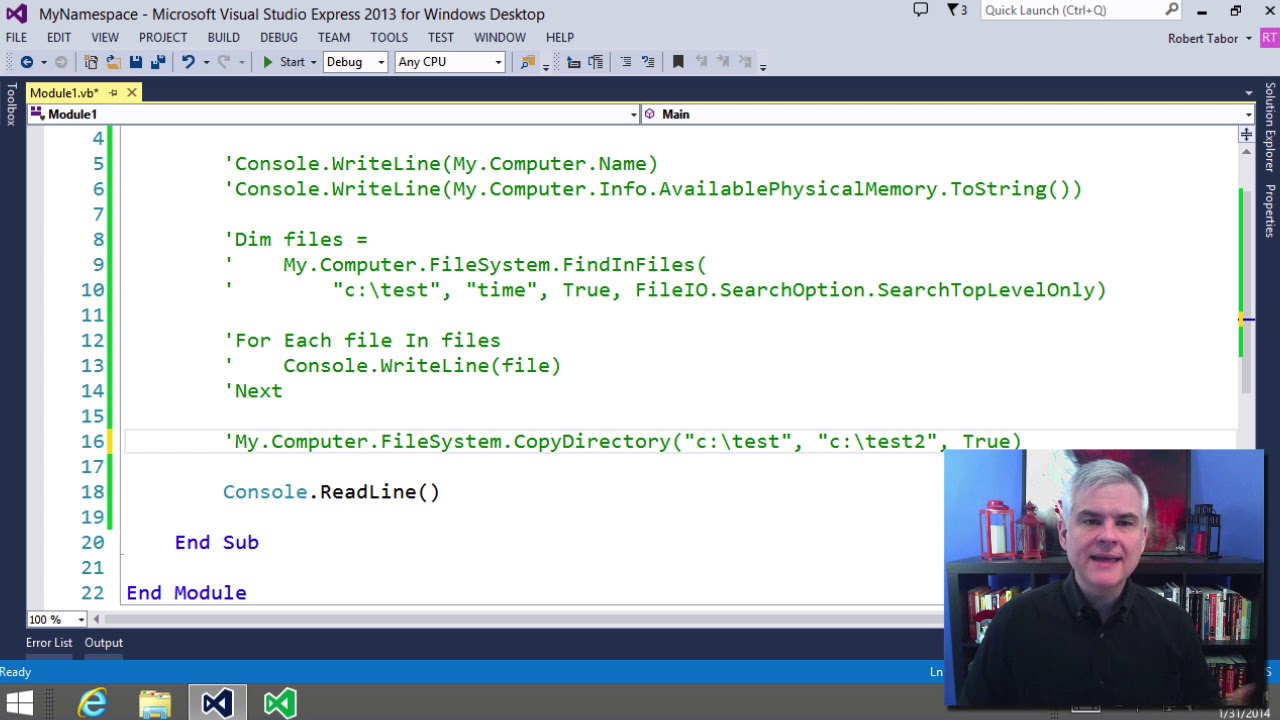The image size is (1280, 720).
Task: Switch to the Error List tab
Action: click(49, 643)
